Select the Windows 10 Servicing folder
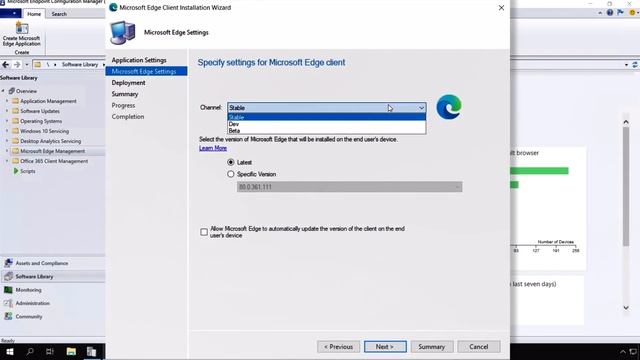 (x=44, y=131)
